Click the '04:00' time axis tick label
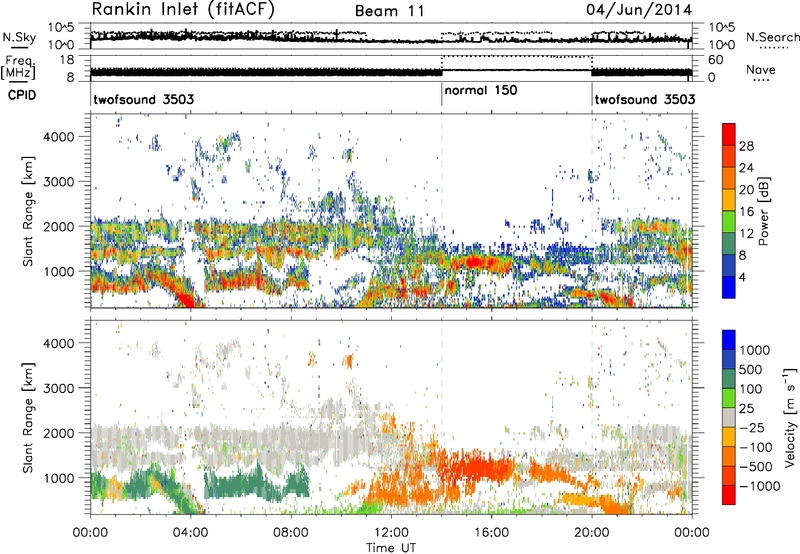The height and width of the screenshot is (554, 800). click(x=190, y=533)
